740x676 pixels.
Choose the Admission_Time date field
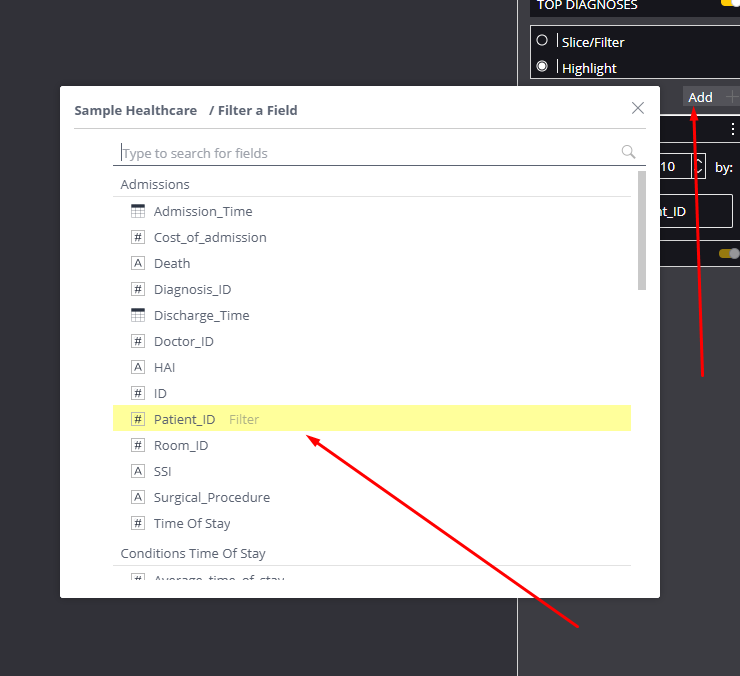(202, 211)
